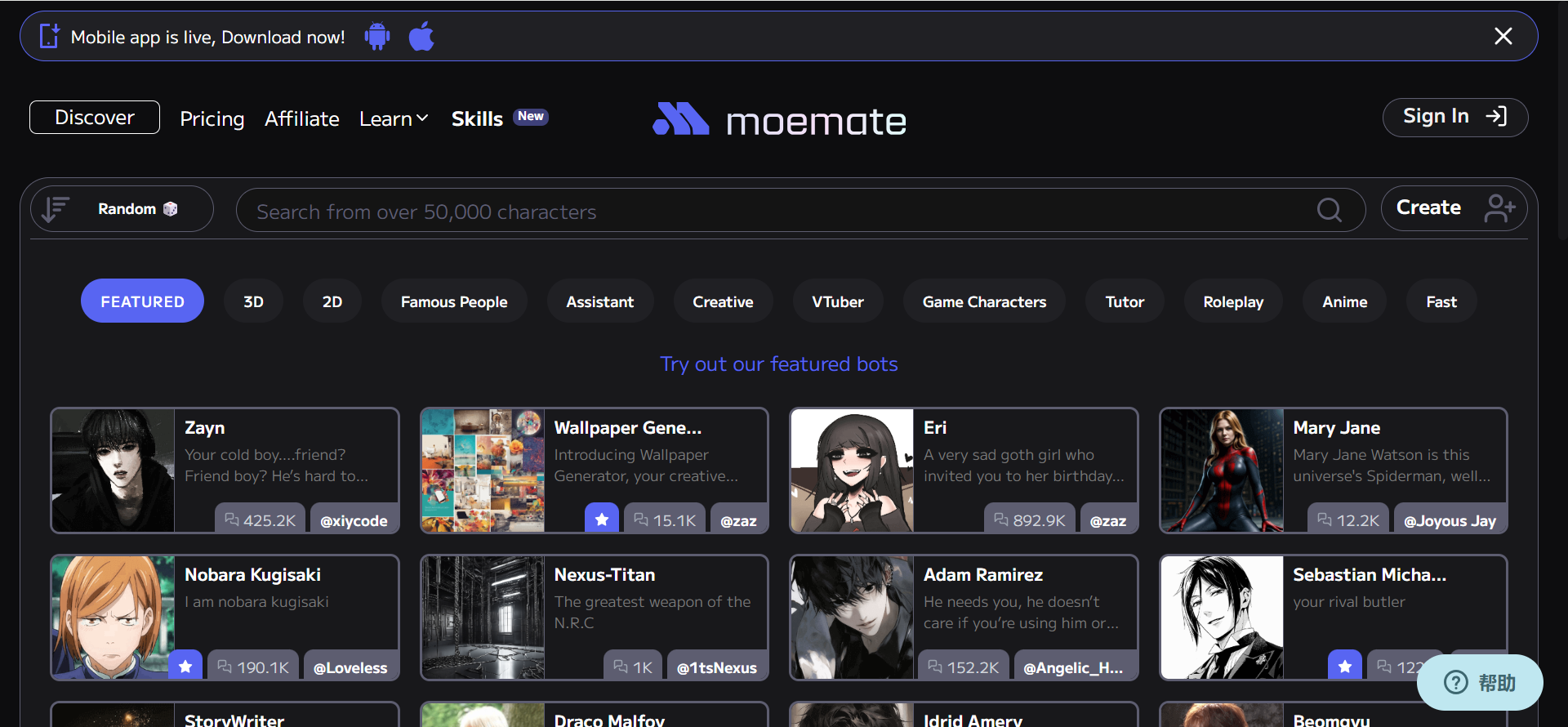Select the FEATURED category tab

click(142, 301)
